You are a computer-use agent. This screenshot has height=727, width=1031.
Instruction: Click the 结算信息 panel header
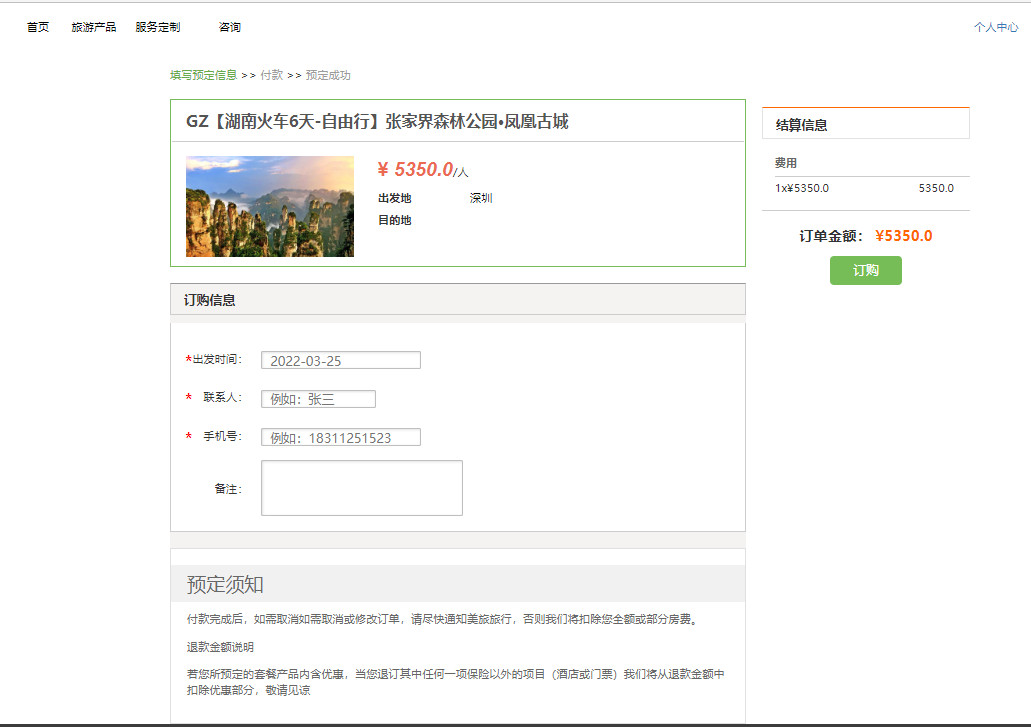coord(865,124)
